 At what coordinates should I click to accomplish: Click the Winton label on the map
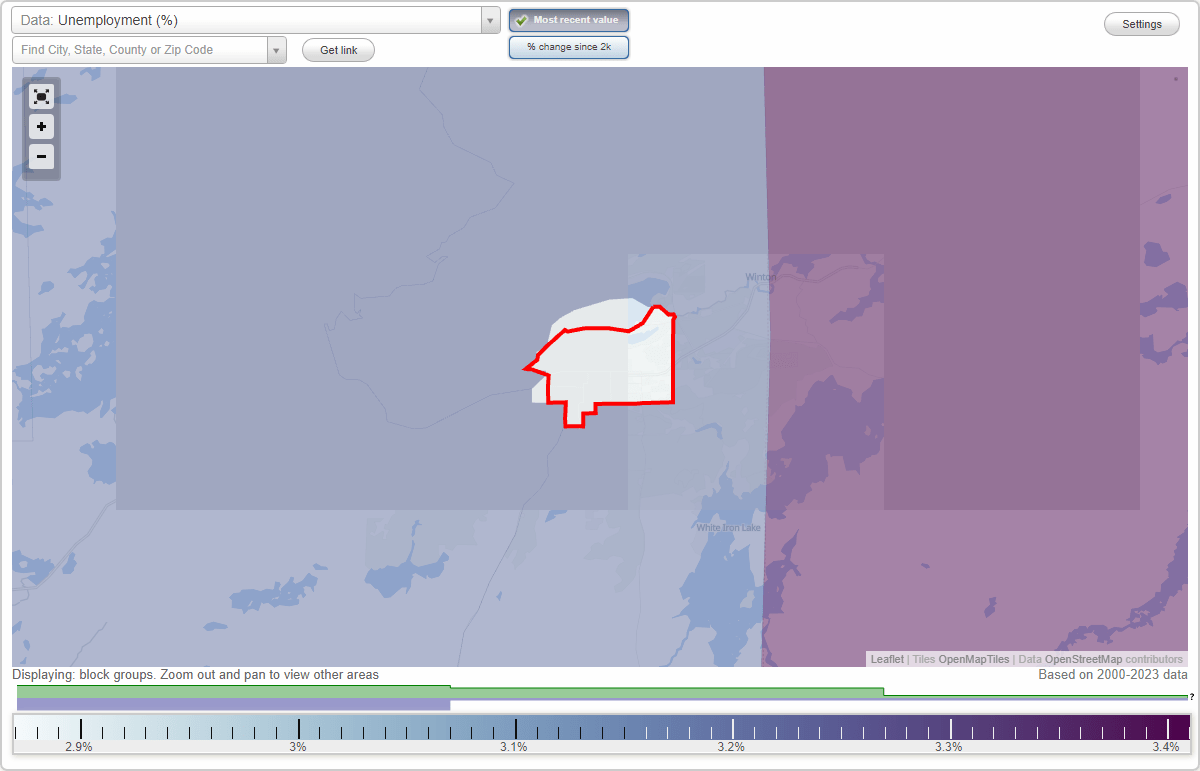760,277
